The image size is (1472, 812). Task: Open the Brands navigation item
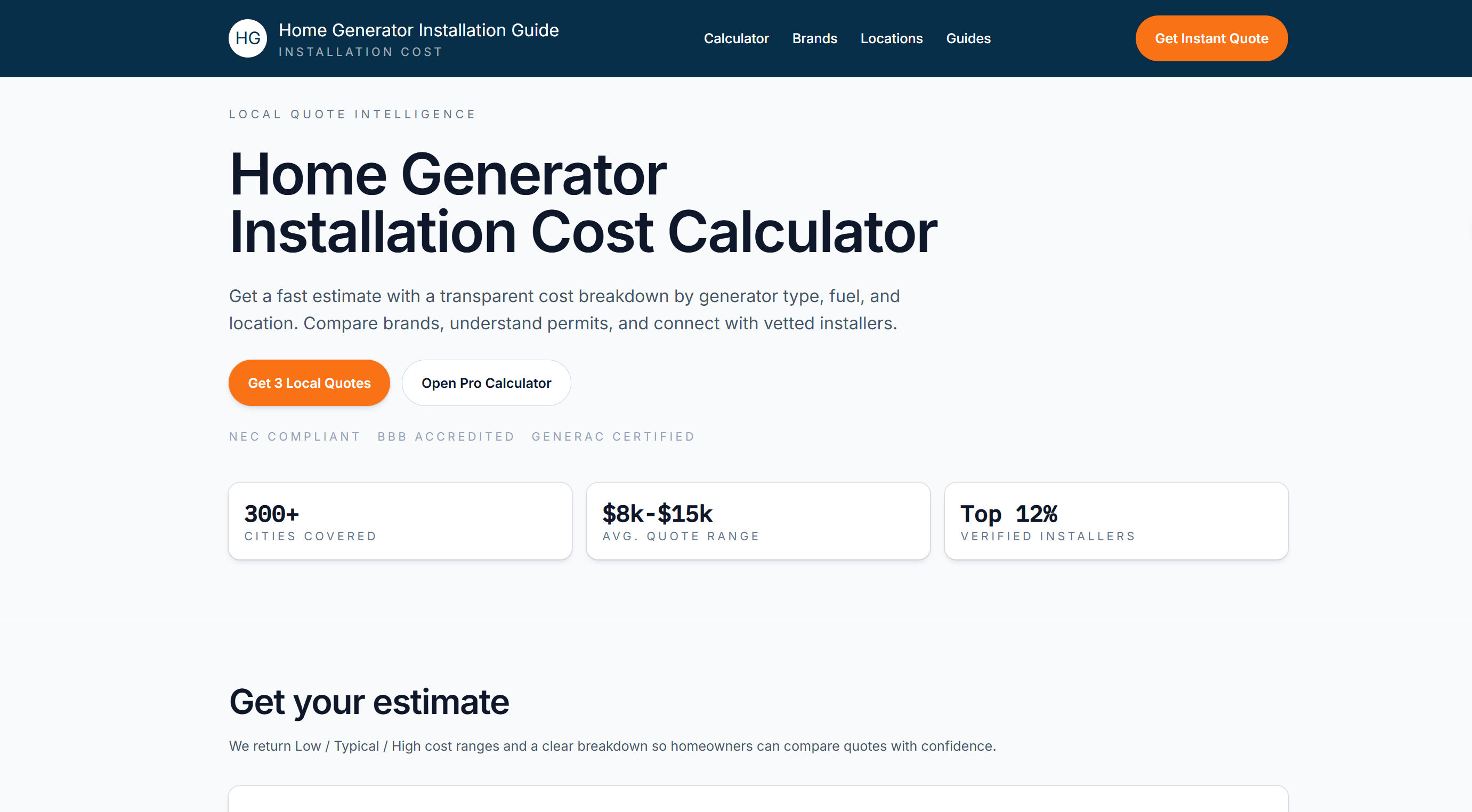814,38
